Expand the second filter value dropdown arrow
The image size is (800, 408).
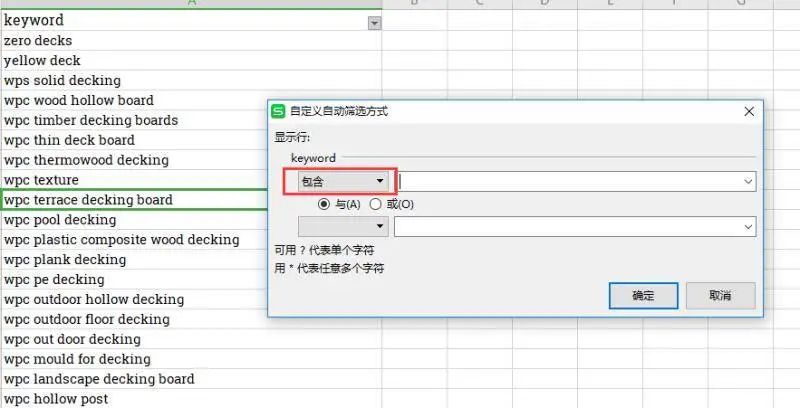pos(748,227)
